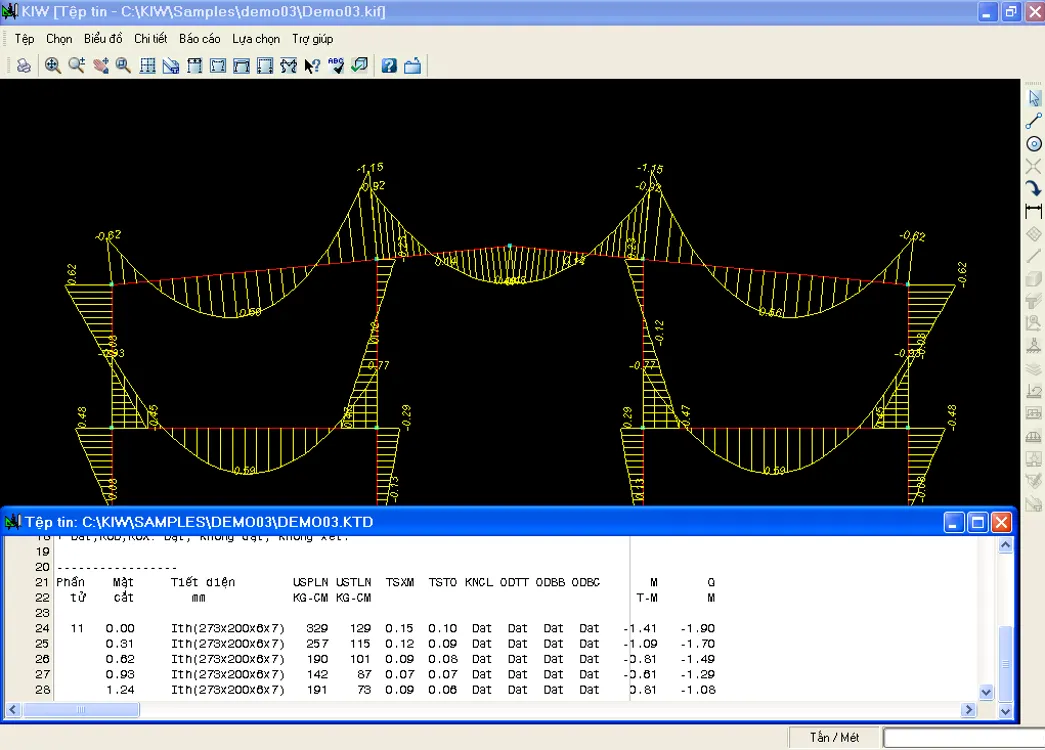Select the arrow pointer tool in right sidebar
1045x750 pixels.
[x=1034, y=98]
